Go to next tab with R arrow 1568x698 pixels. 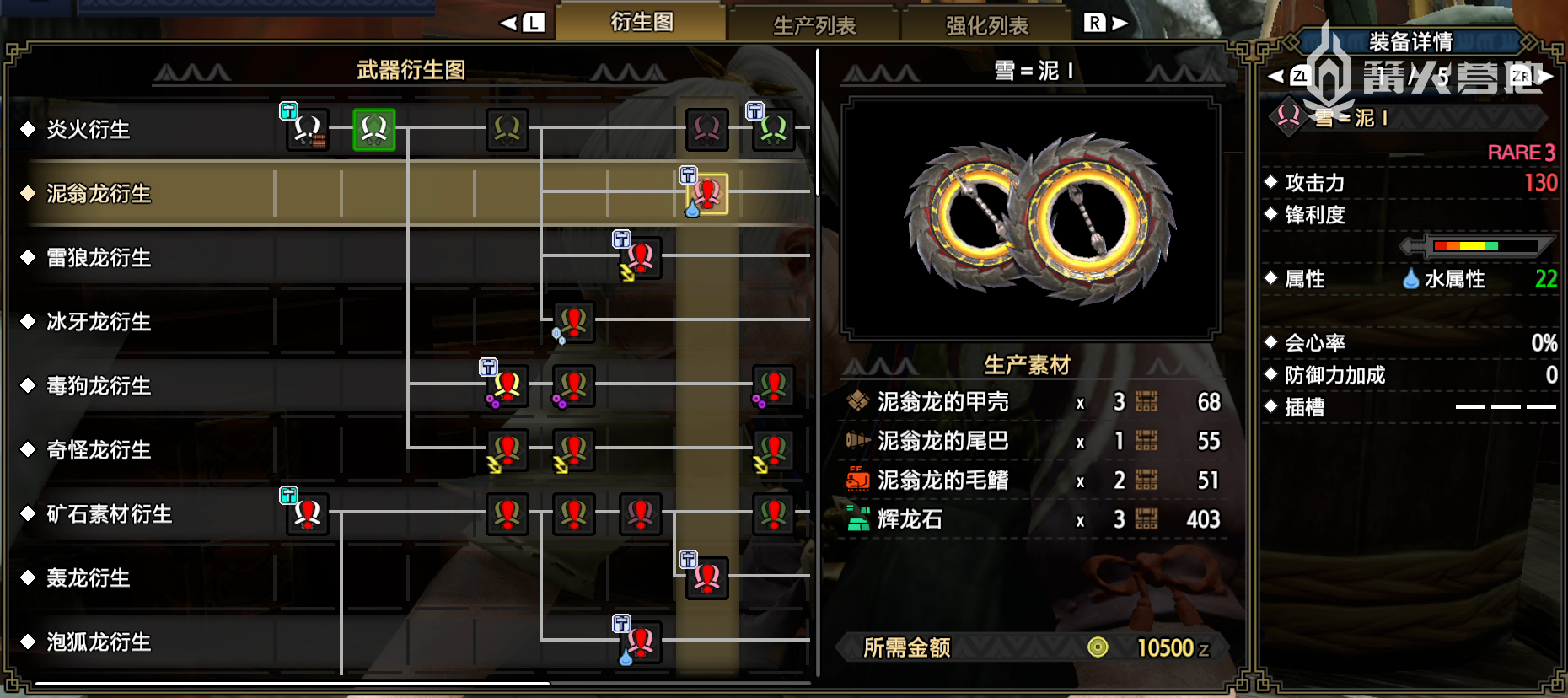coord(1105,23)
